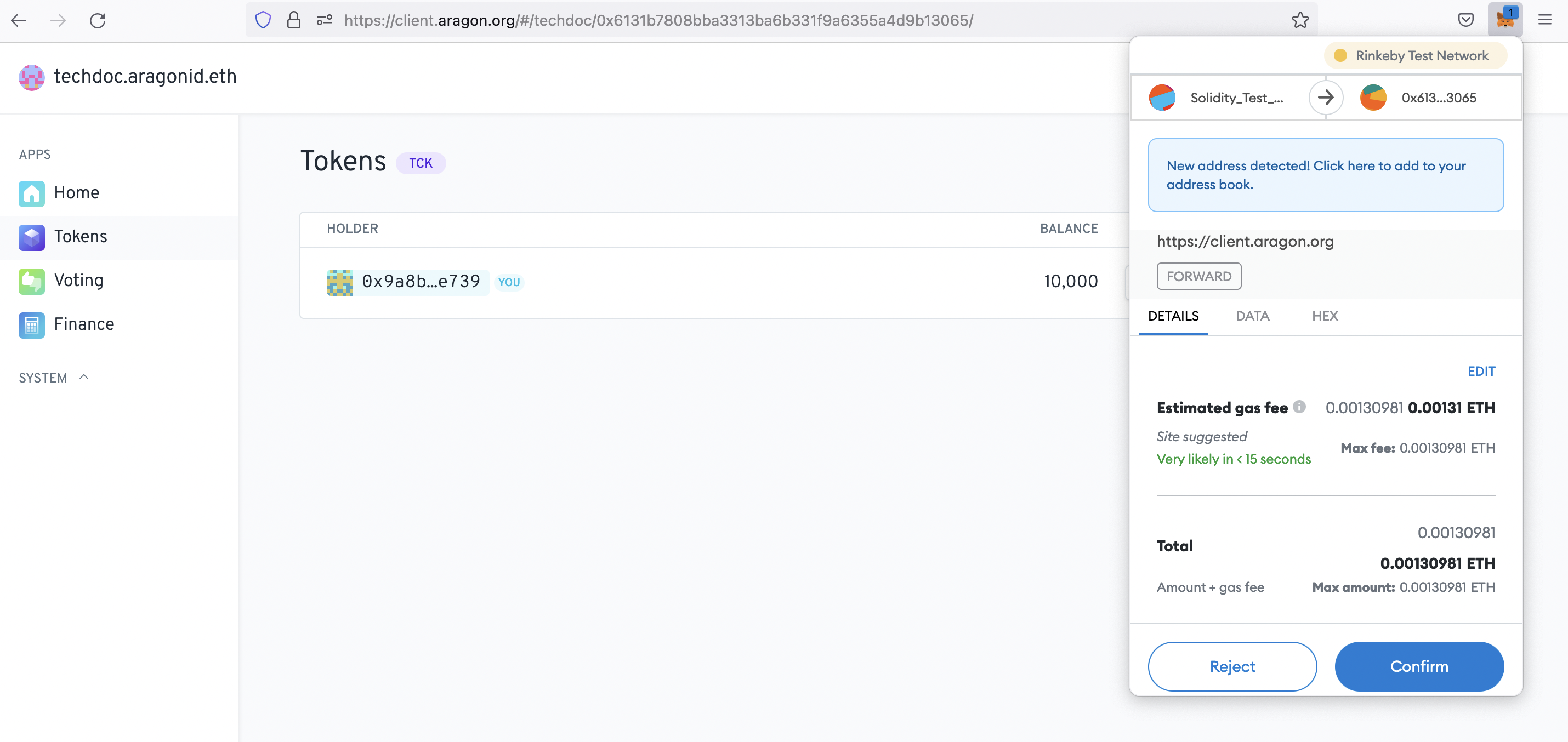Click the Very likely in < 15 seconds text
Image resolution: width=1568 pixels, height=742 pixels.
[x=1233, y=459]
